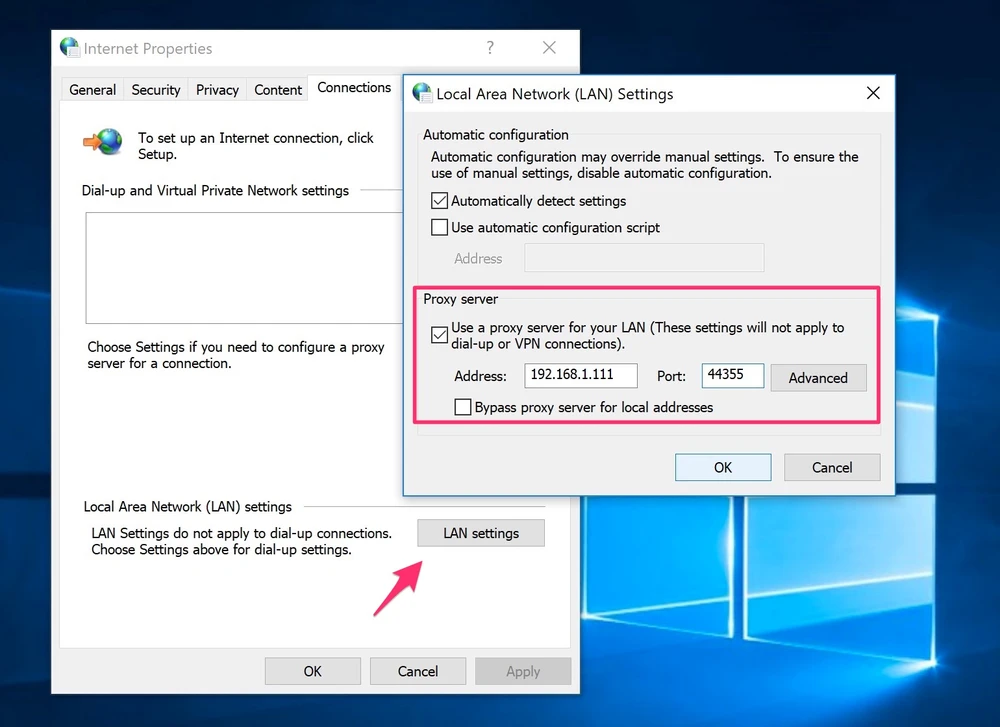Cancel the LAN Settings dialog
Viewport: 1000px width, 727px height.
pyautogui.click(x=831, y=467)
